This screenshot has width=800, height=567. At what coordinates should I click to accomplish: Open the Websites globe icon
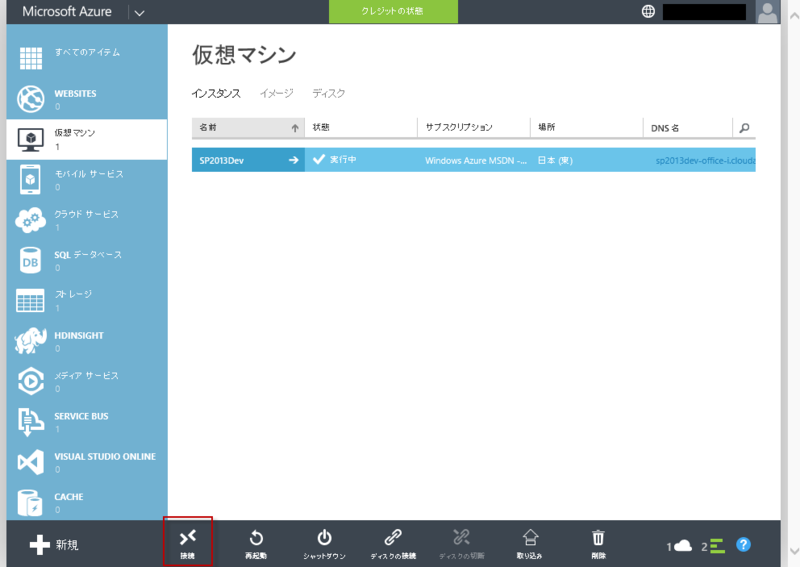pyautogui.click(x=31, y=98)
